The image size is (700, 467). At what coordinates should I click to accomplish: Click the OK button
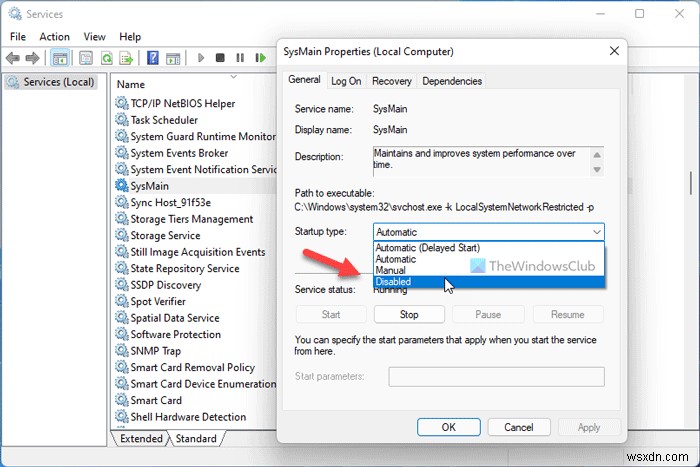[449, 427]
